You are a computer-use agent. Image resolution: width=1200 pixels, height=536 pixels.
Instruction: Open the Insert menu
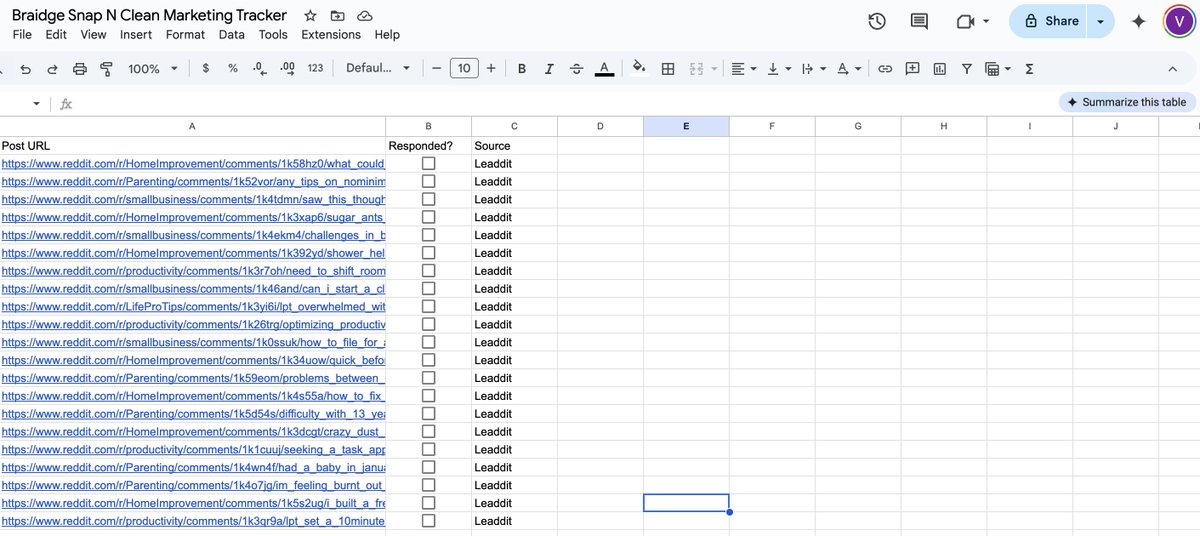[136, 34]
